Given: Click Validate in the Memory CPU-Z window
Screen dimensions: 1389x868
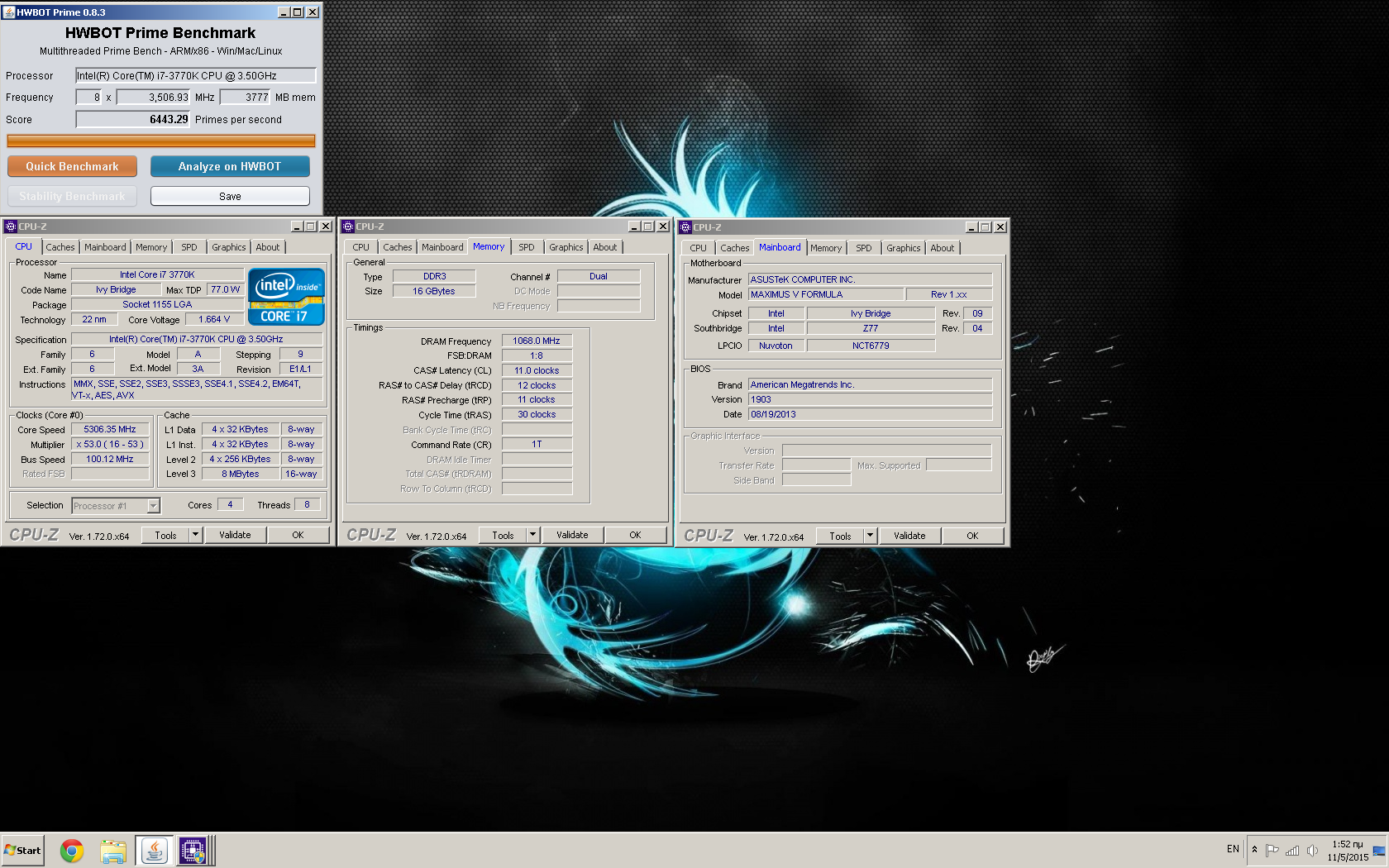Looking at the screenshot, I should (x=573, y=535).
